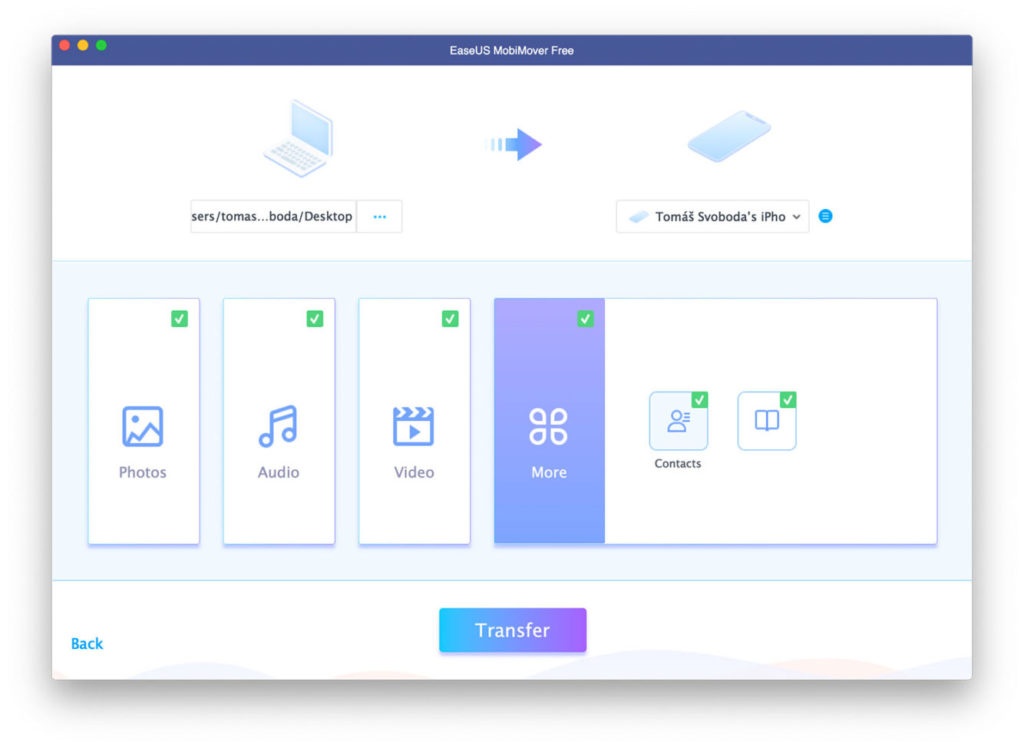The image size is (1024, 748).
Task: Click the iPhone destination illustration
Action: [729, 136]
